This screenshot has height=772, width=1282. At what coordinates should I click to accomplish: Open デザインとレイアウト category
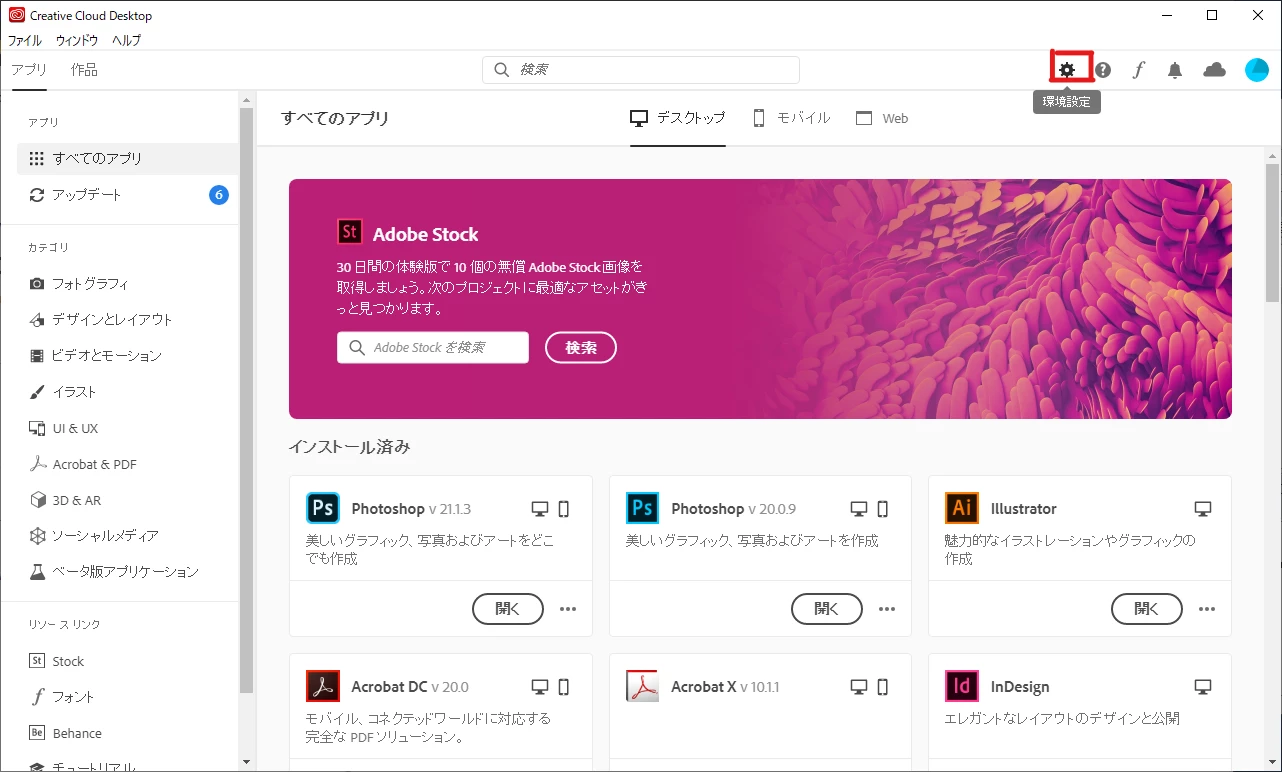[128, 320]
